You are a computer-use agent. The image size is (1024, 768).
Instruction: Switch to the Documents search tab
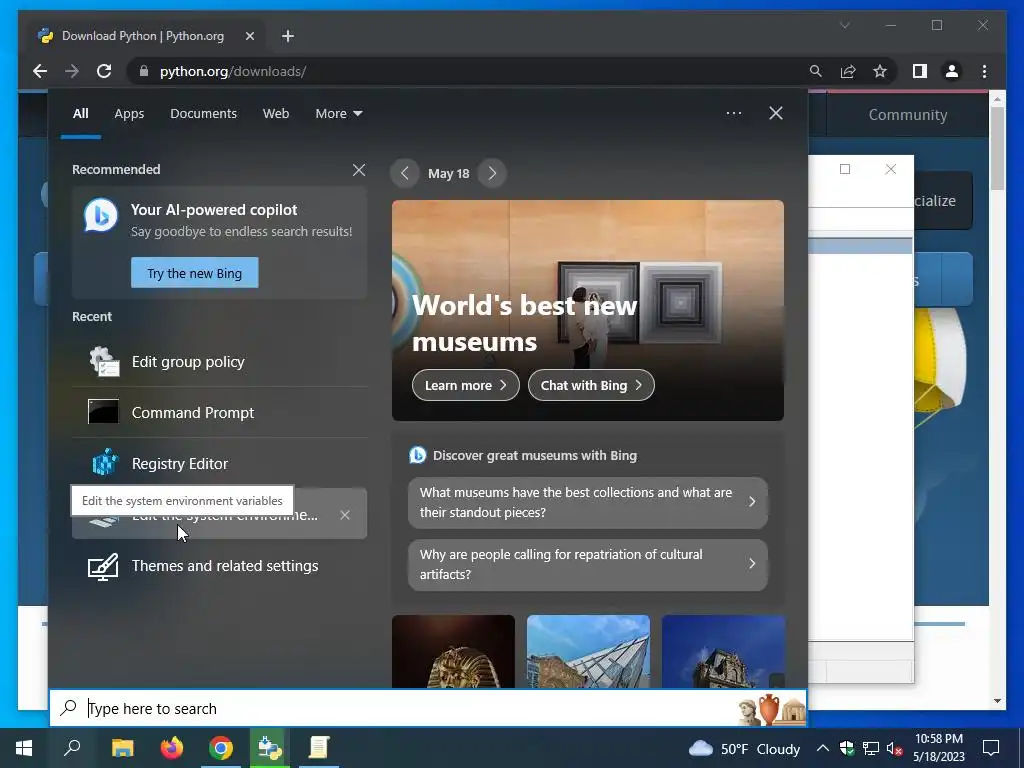point(203,114)
